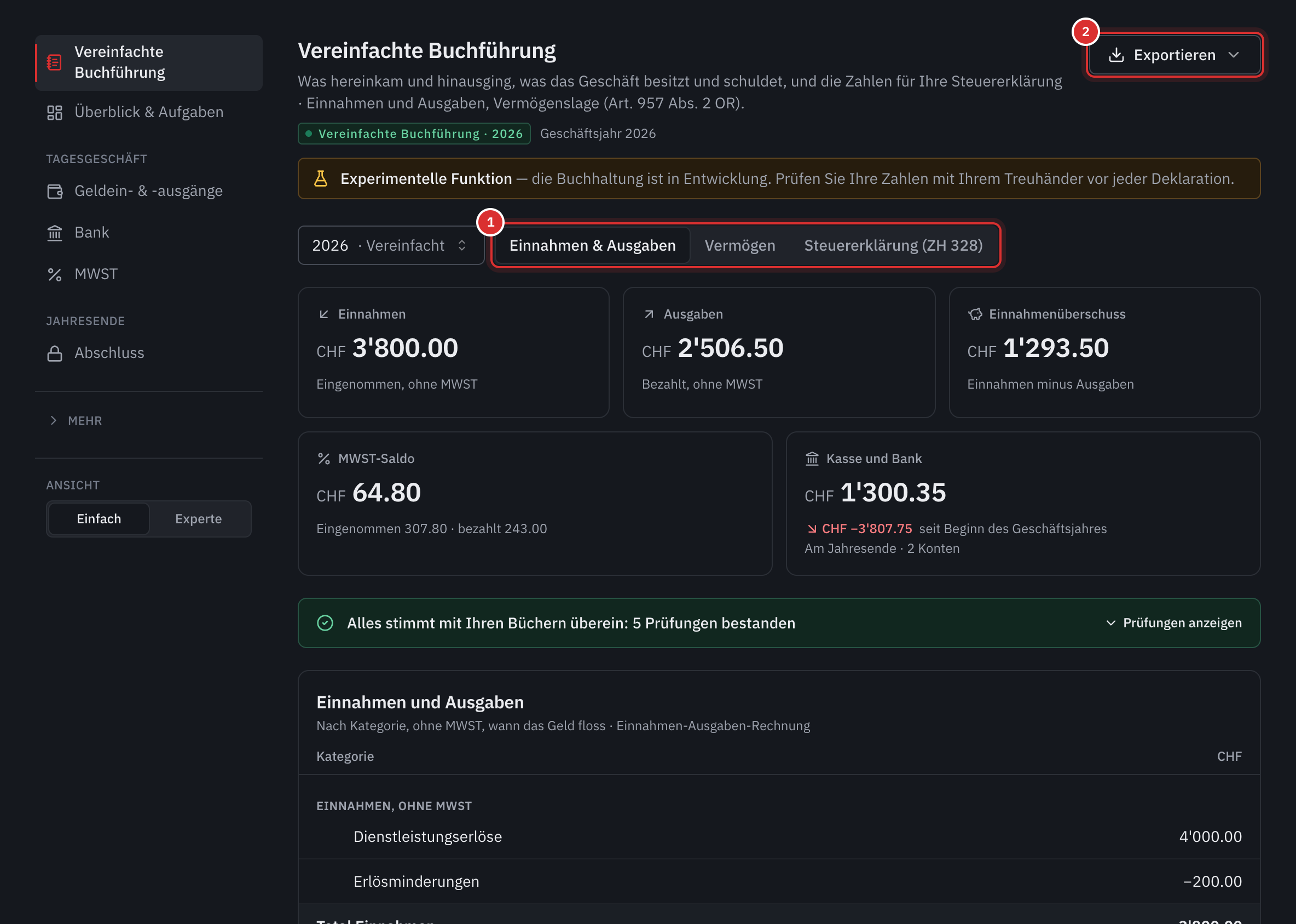
Task: Open the Bank sidebar entry
Action: point(148,233)
